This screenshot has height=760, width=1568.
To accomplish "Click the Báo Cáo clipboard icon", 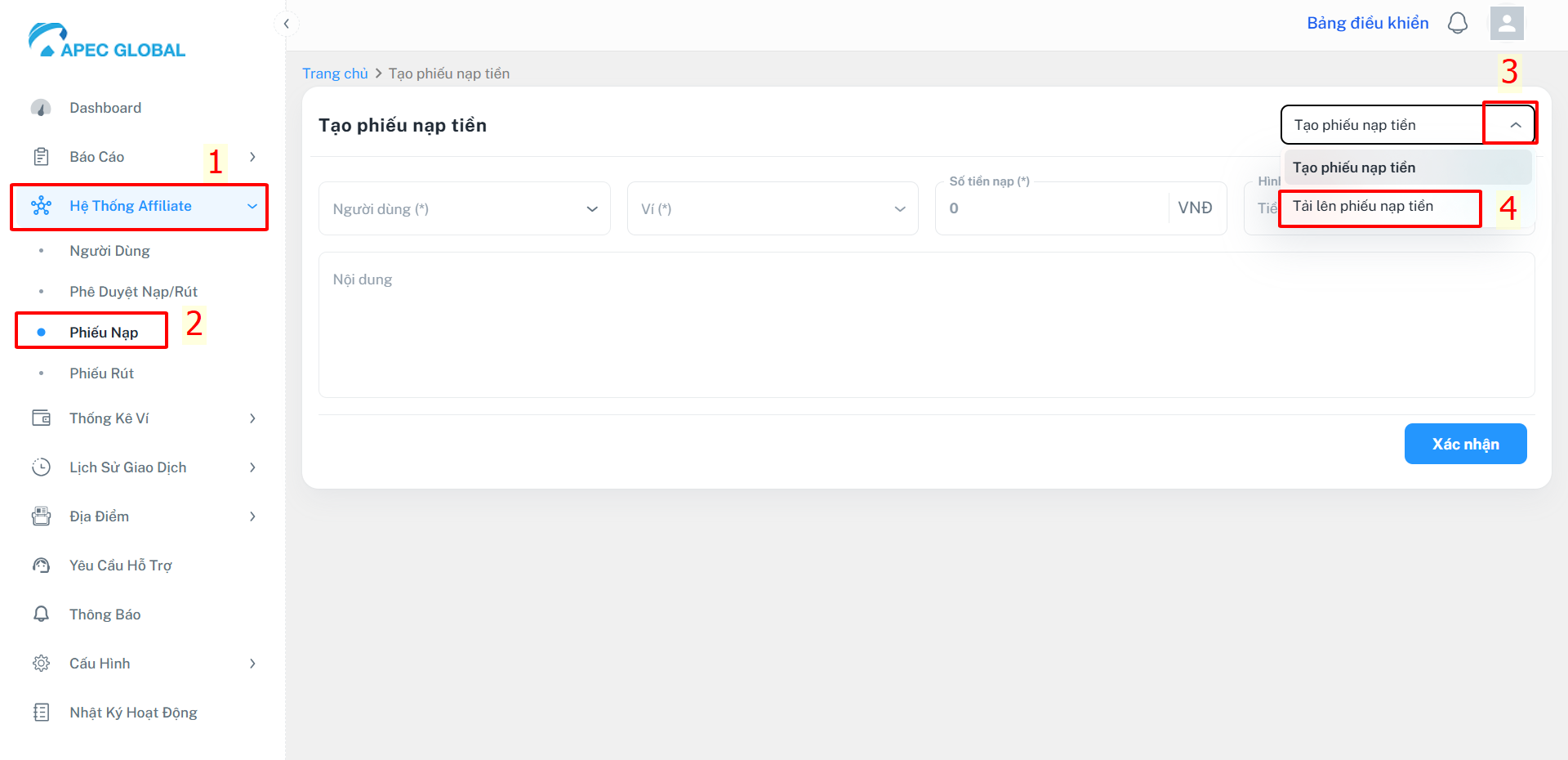I will click(41, 157).
